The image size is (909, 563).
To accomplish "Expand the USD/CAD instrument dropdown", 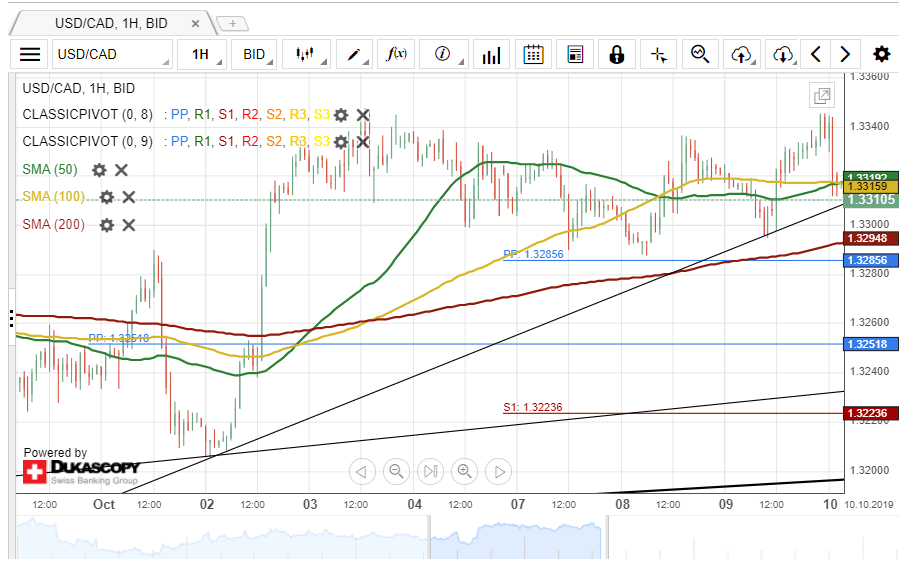I will coord(110,54).
